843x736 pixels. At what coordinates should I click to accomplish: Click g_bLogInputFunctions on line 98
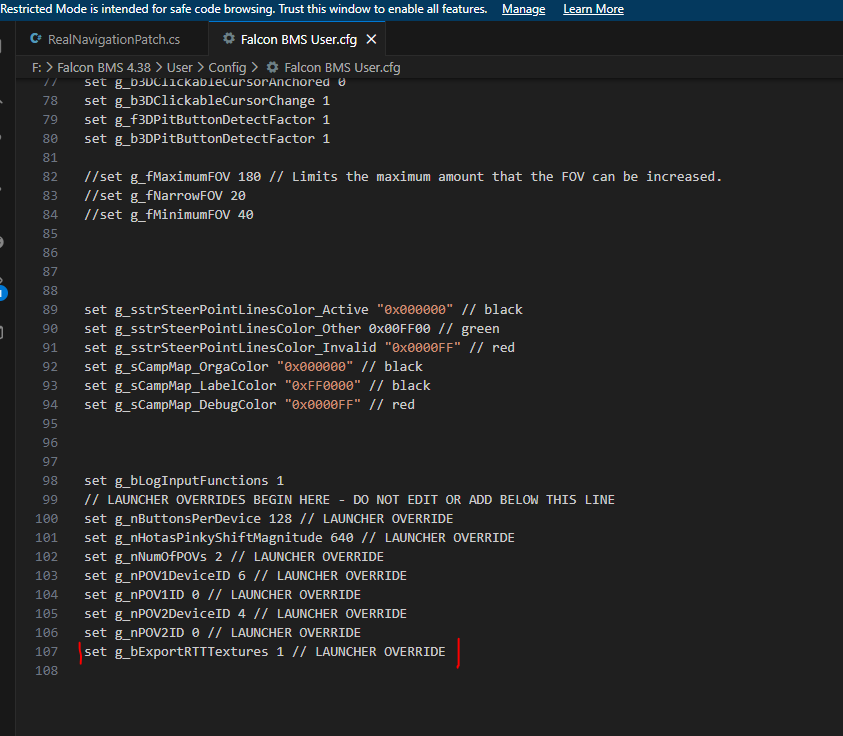pyautogui.click(x=191, y=481)
